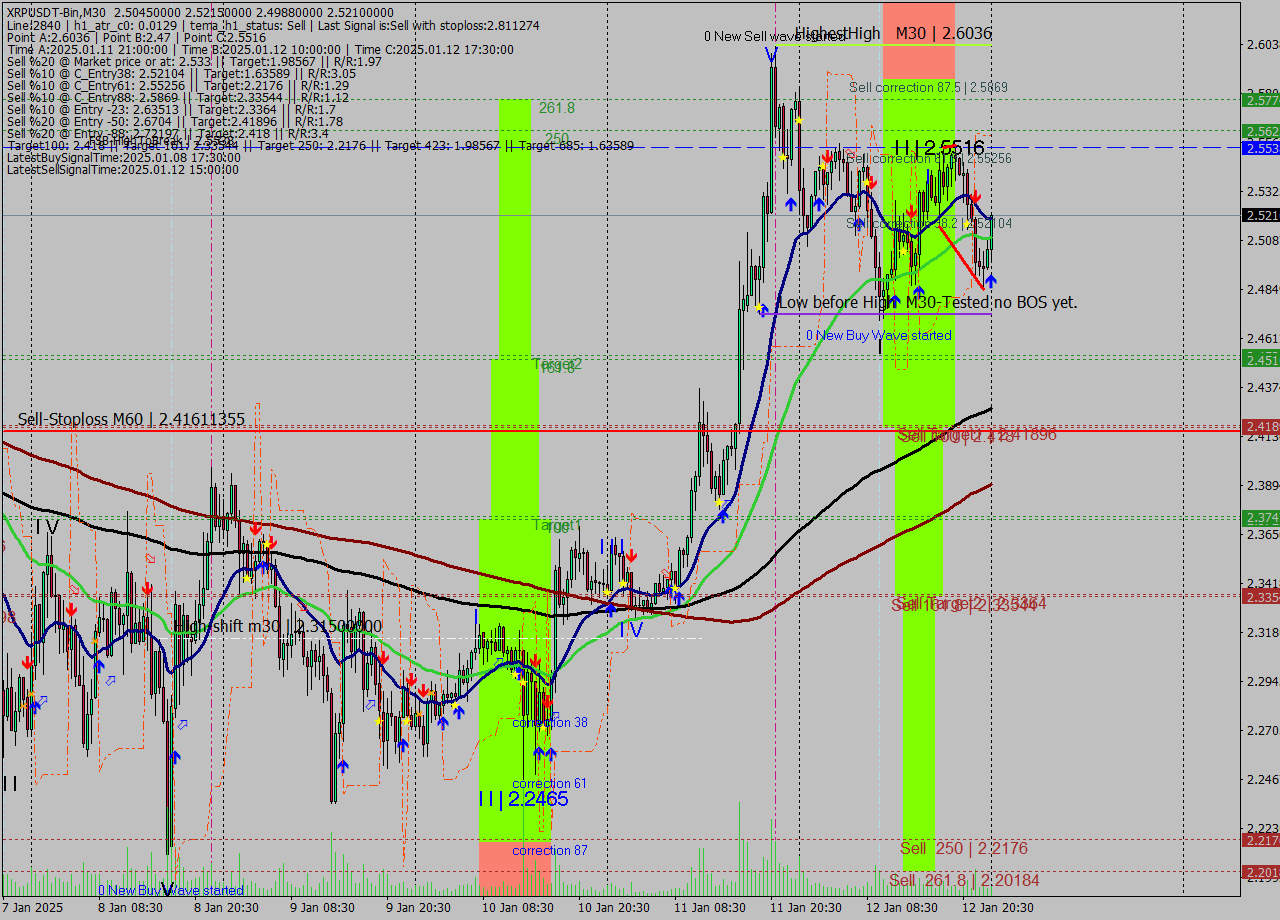This screenshot has height=920, width=1280.
Task: Select the '8 Jan 08:30' time axis label
Action: point(129,907)
